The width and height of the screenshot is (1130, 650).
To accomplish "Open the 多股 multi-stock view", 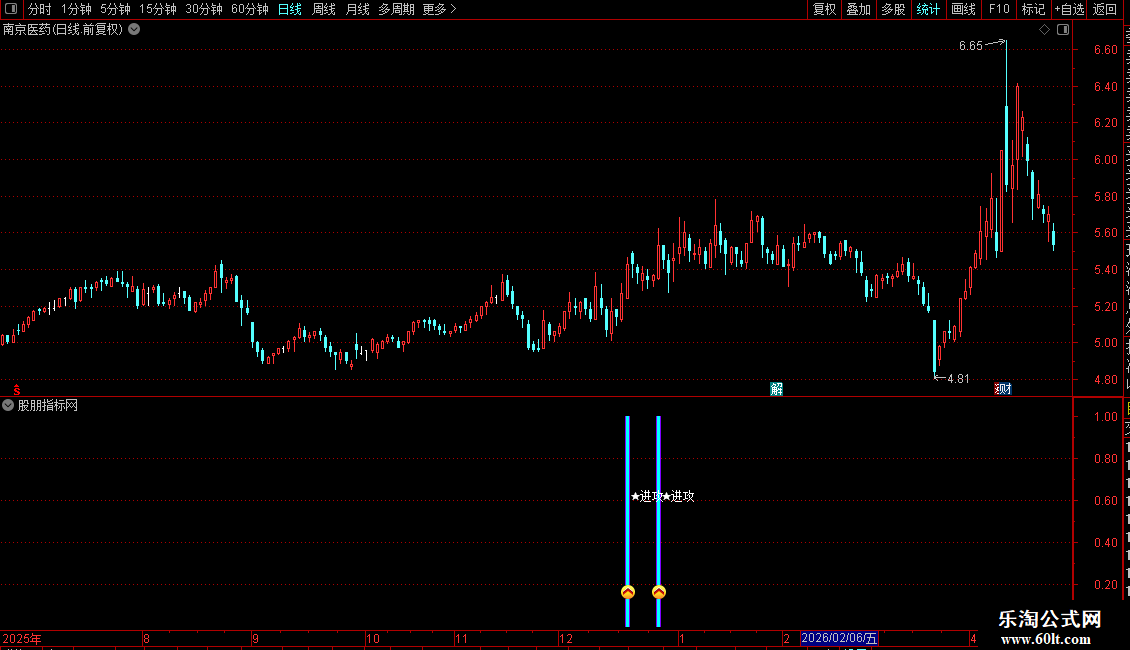I will click(x=893, y=9).
